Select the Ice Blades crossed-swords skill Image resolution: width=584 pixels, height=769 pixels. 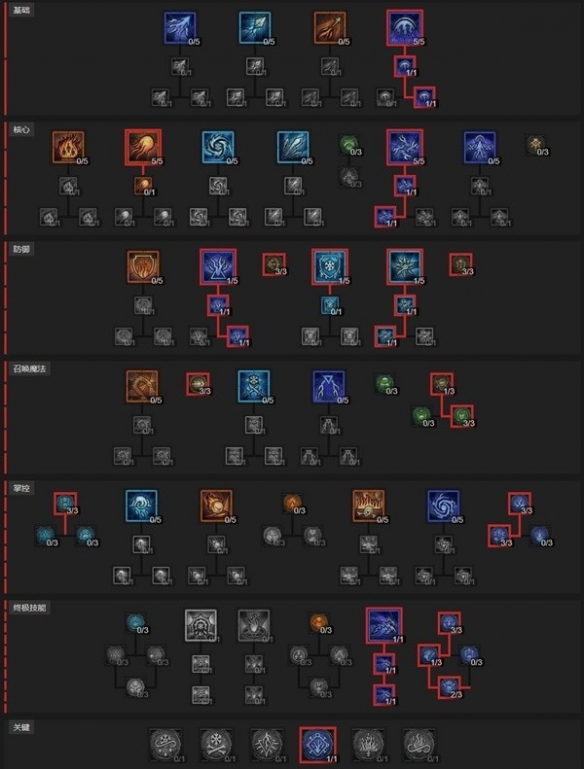pos(254,386)
